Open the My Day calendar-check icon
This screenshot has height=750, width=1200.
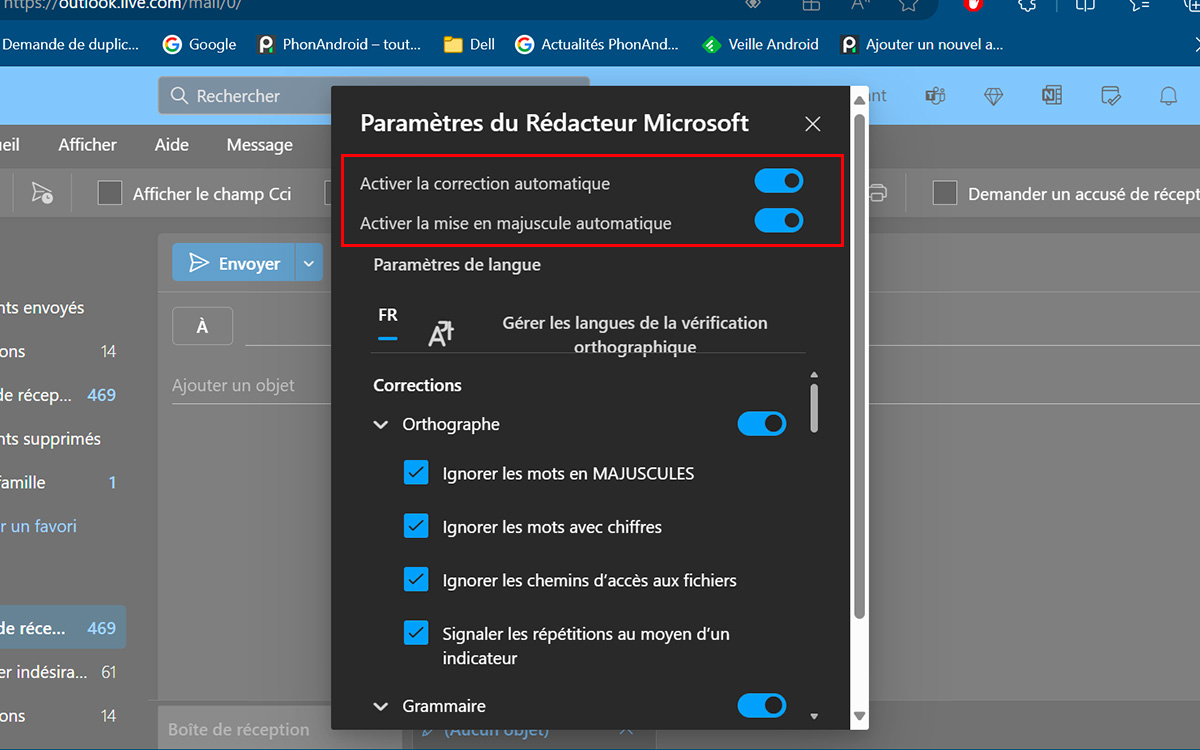[1110, 96]
